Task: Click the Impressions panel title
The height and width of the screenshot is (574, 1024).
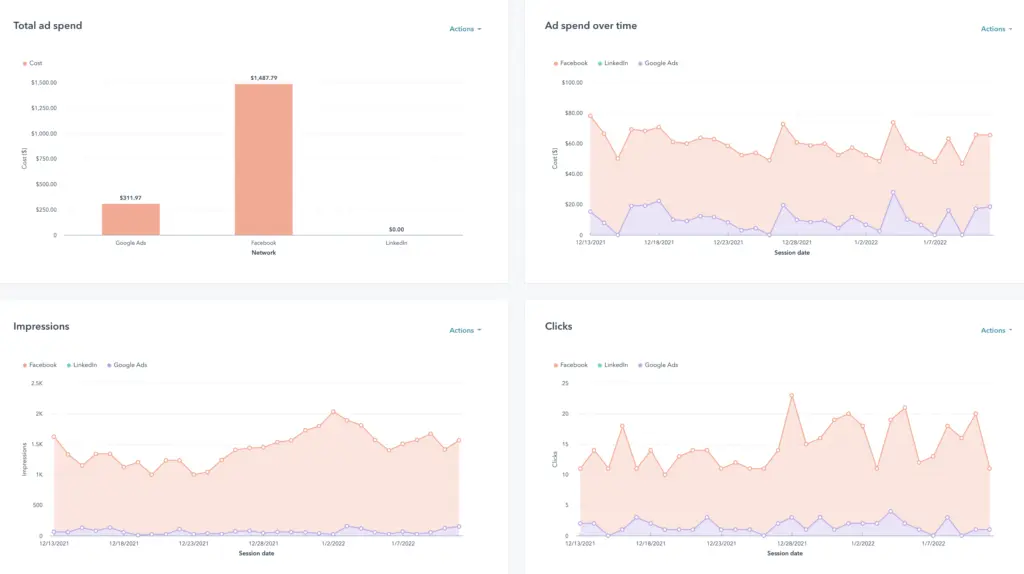Action: point(41,327)
